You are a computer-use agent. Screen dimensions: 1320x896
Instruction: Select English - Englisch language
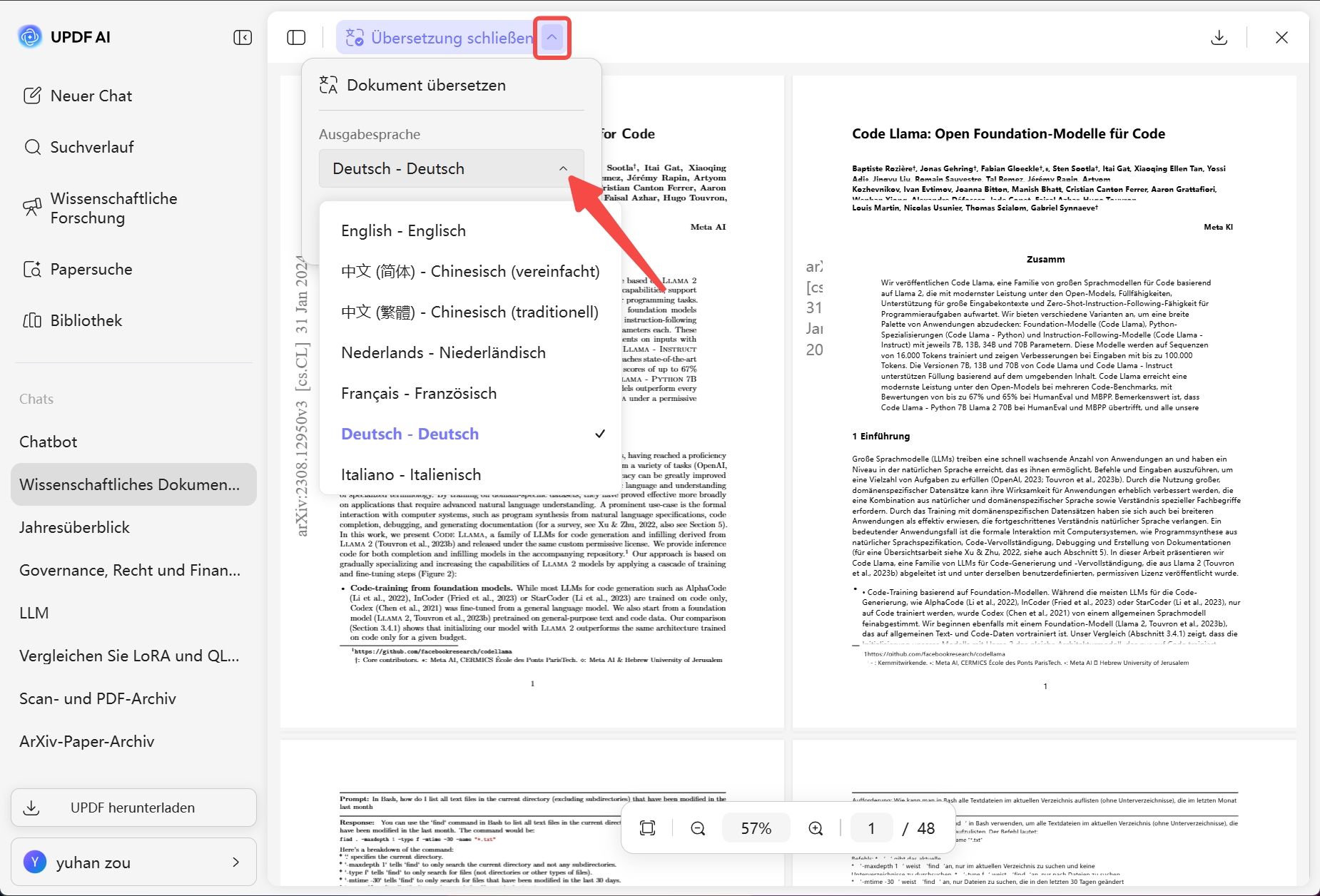point(471,230)
